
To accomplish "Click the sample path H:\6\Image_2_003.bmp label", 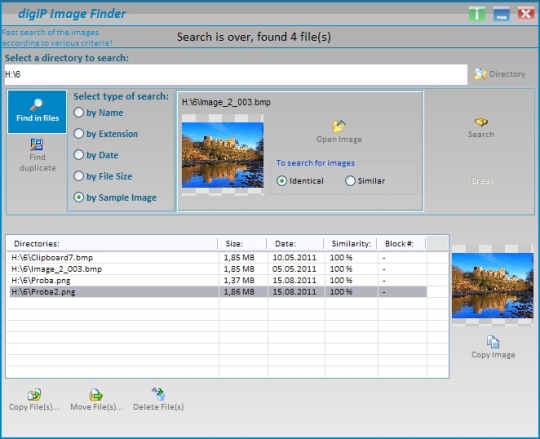I will point(226,102).
